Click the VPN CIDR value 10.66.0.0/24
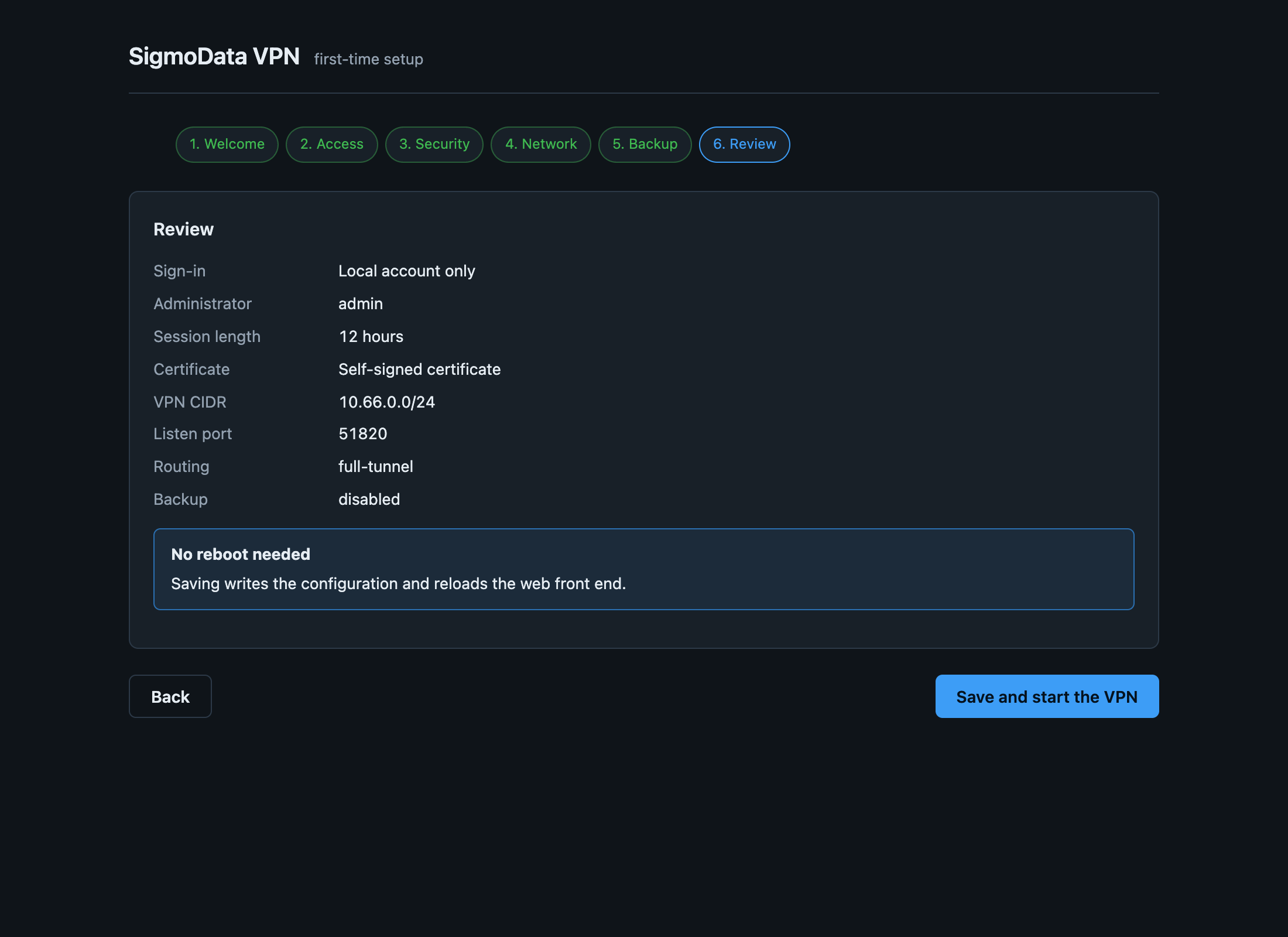1288x937 pixels. (x=387, y=402)
